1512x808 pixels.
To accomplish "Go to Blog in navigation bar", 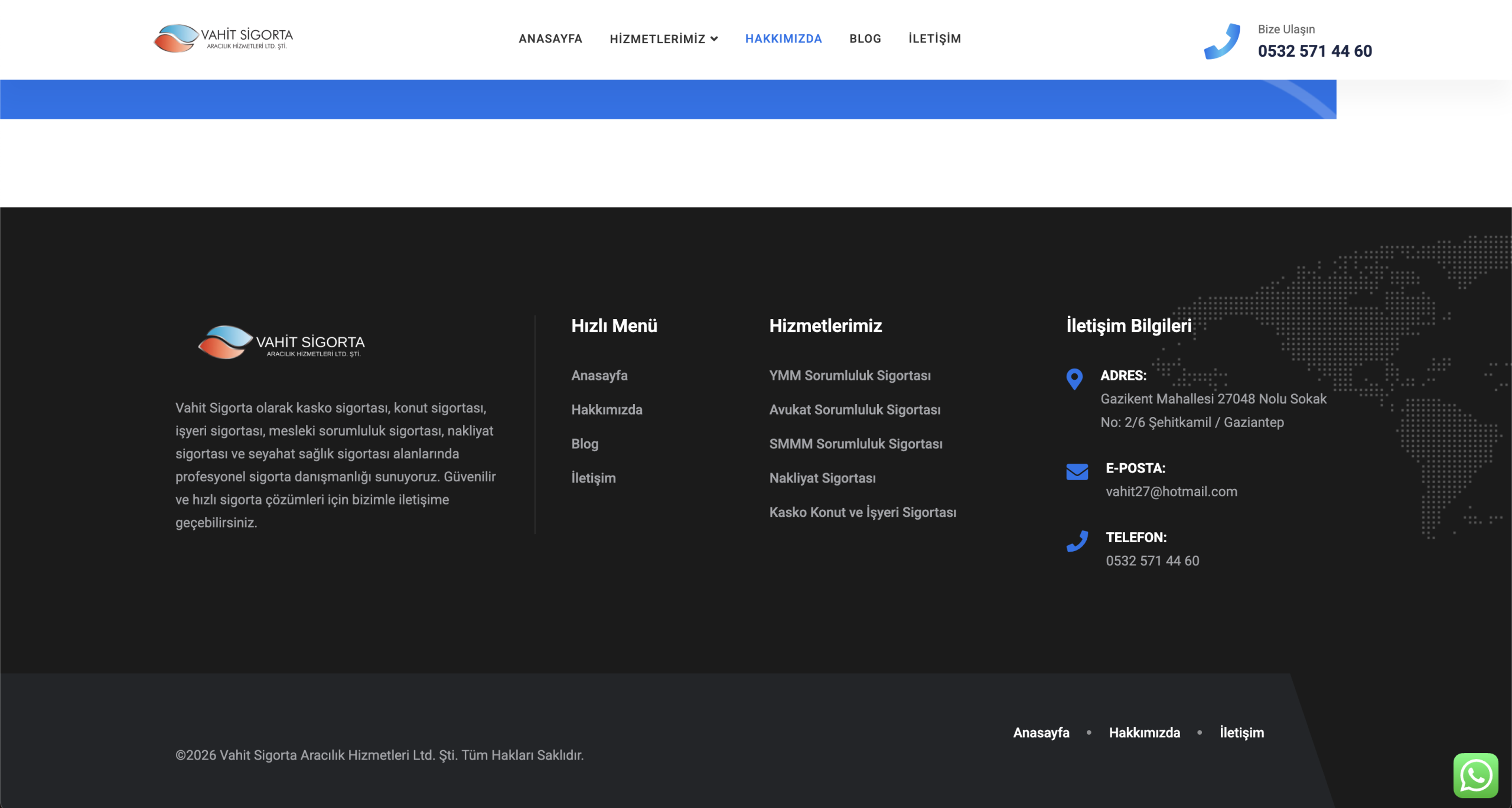I will (865, 39).
